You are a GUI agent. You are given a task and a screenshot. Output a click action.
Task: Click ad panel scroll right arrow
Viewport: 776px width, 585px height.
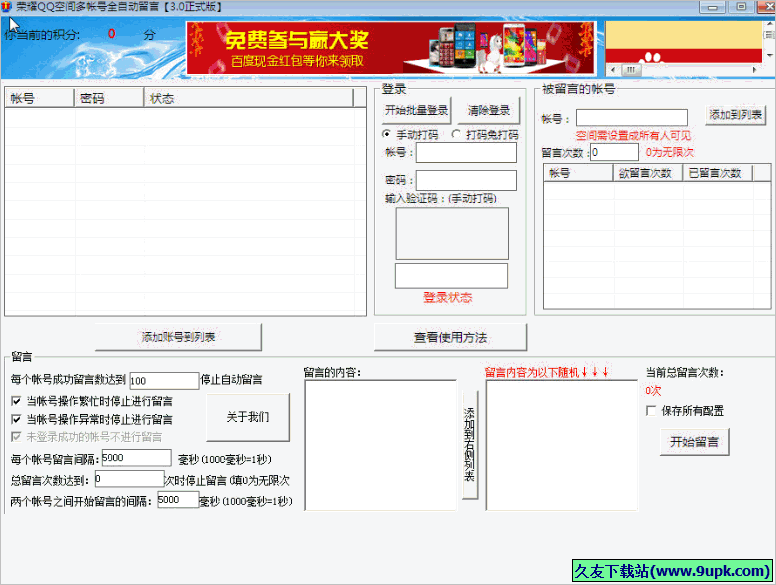755,70
